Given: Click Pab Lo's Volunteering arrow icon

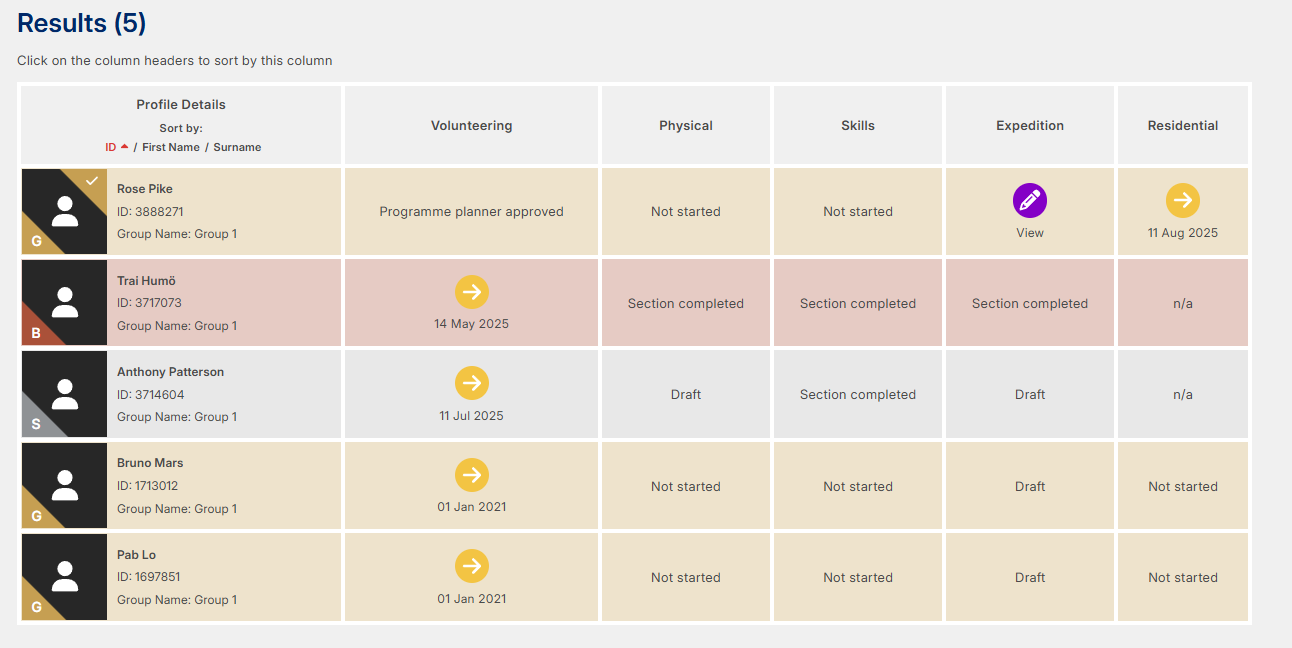Looking at the screenshot, I should 471,566.
